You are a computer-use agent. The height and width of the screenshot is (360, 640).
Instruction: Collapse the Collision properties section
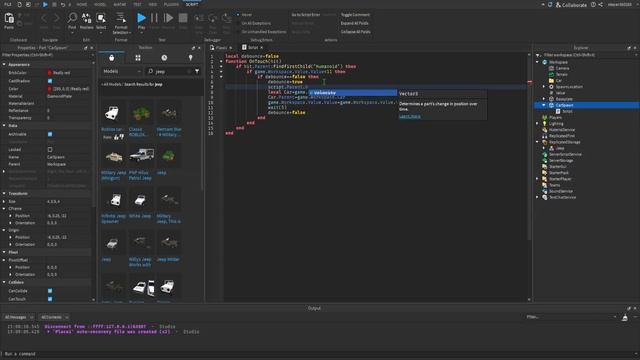click(4, 282)
